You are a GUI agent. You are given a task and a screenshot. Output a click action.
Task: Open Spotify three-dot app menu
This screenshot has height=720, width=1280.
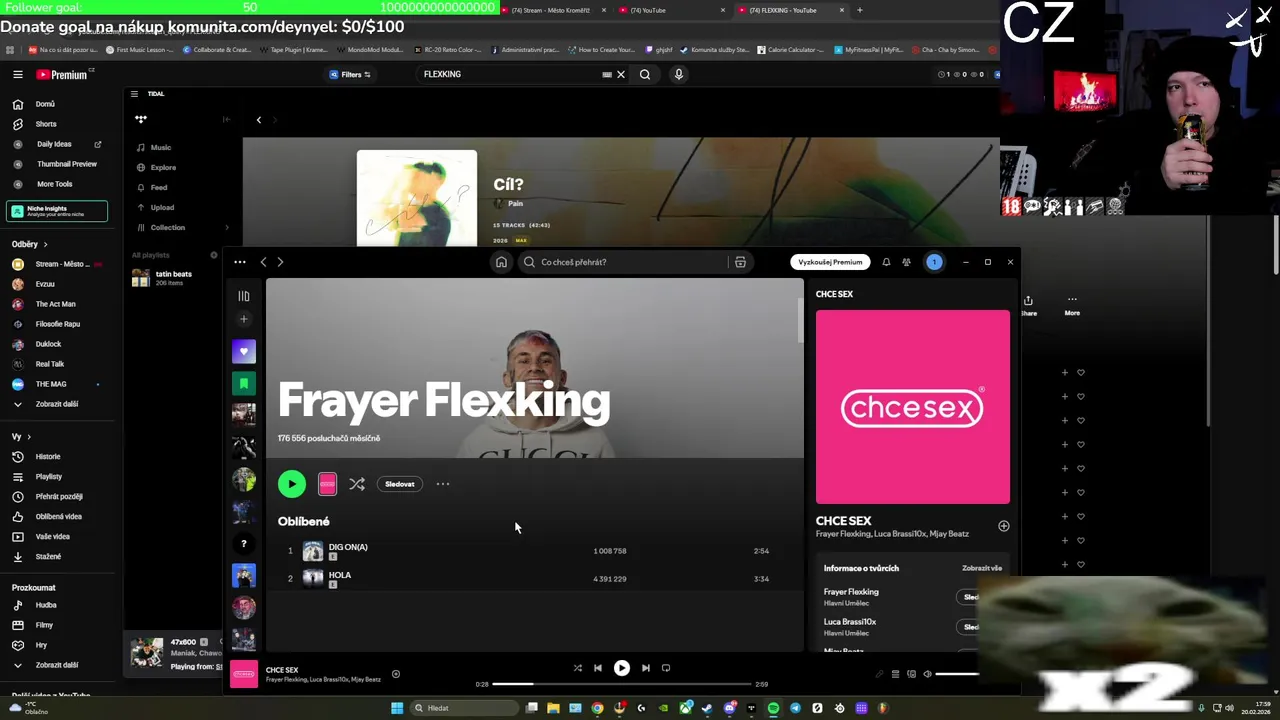[x=240, y=262]
